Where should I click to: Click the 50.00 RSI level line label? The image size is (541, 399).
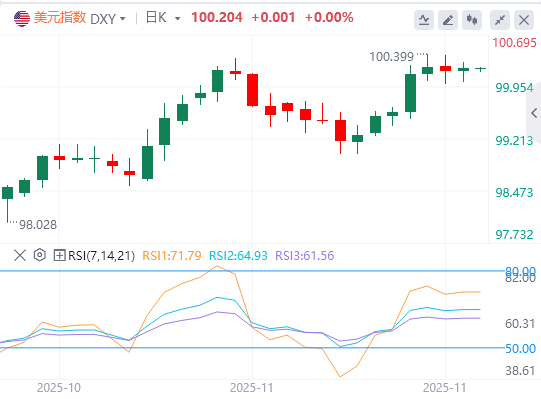coord(520,349)
